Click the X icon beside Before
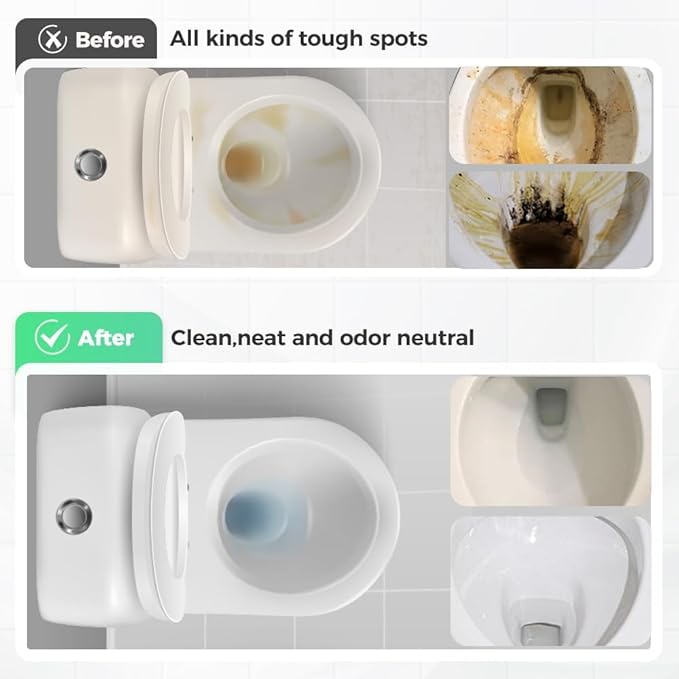 pos(52,39)
